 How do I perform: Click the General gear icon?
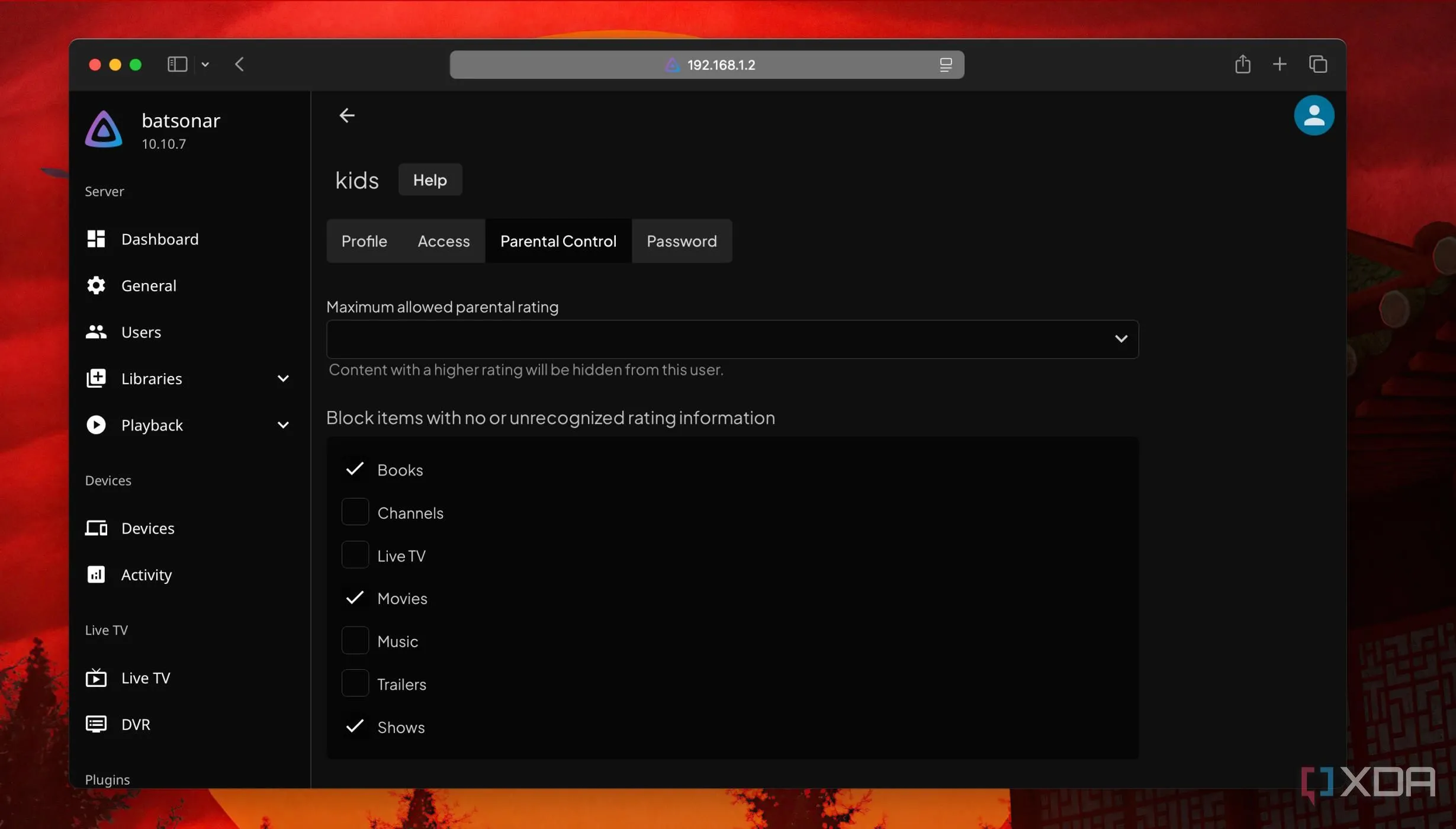[96, 285]
